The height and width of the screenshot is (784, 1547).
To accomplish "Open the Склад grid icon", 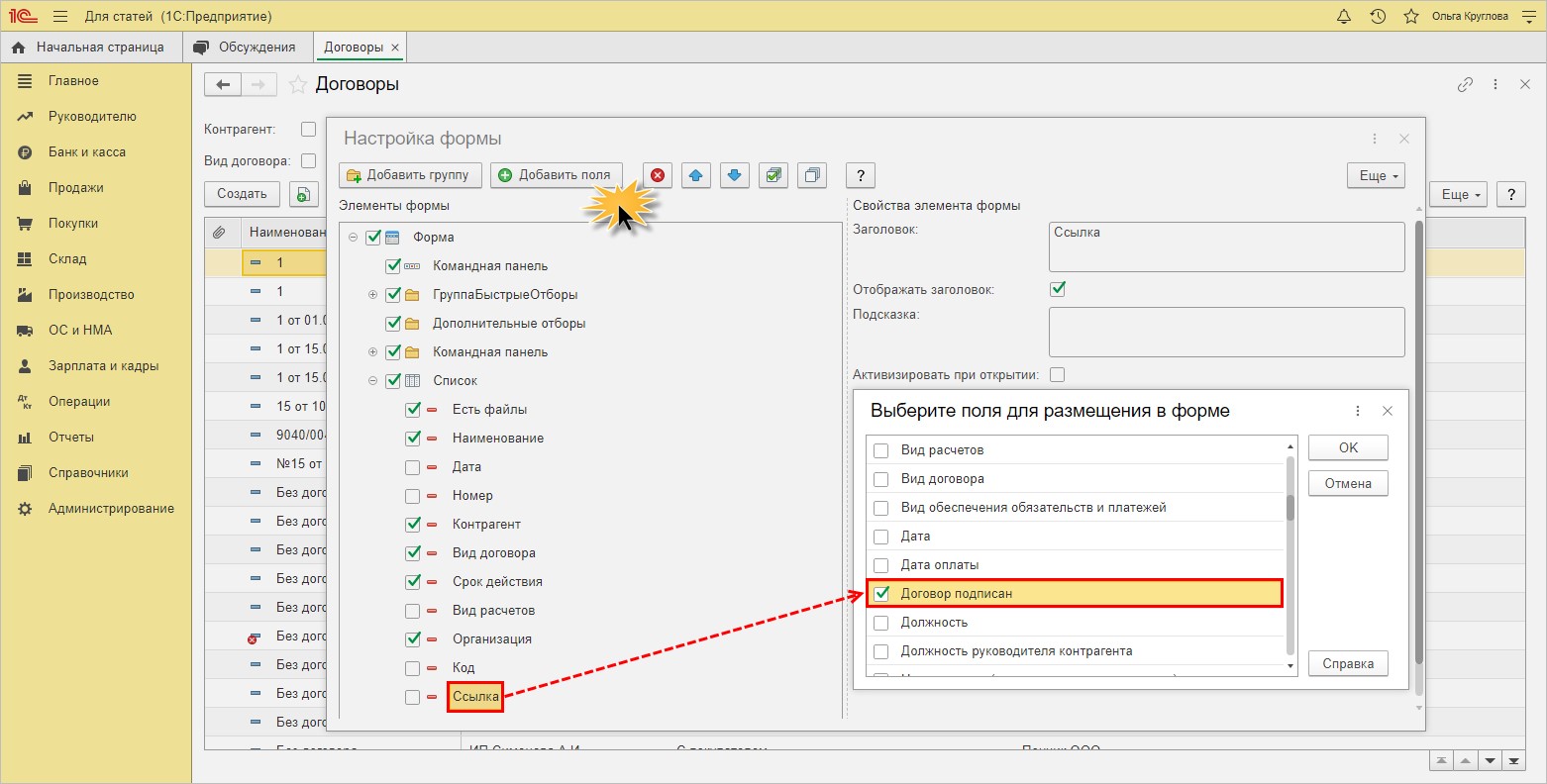I will (26, 259).
